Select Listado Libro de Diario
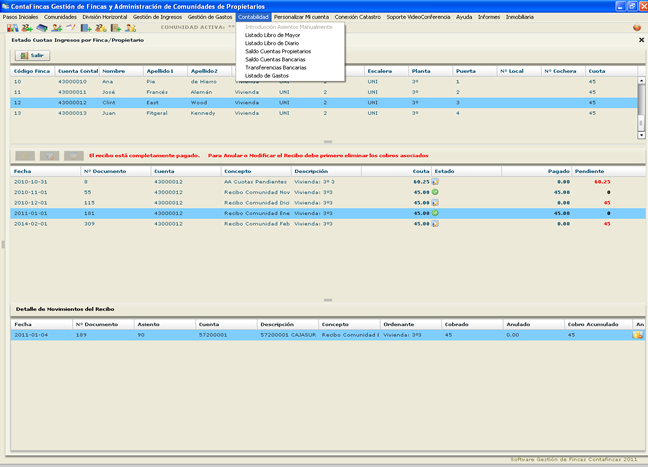Viewport: 648px width, 467px height. pyautogui.click(x=291, y=43)
